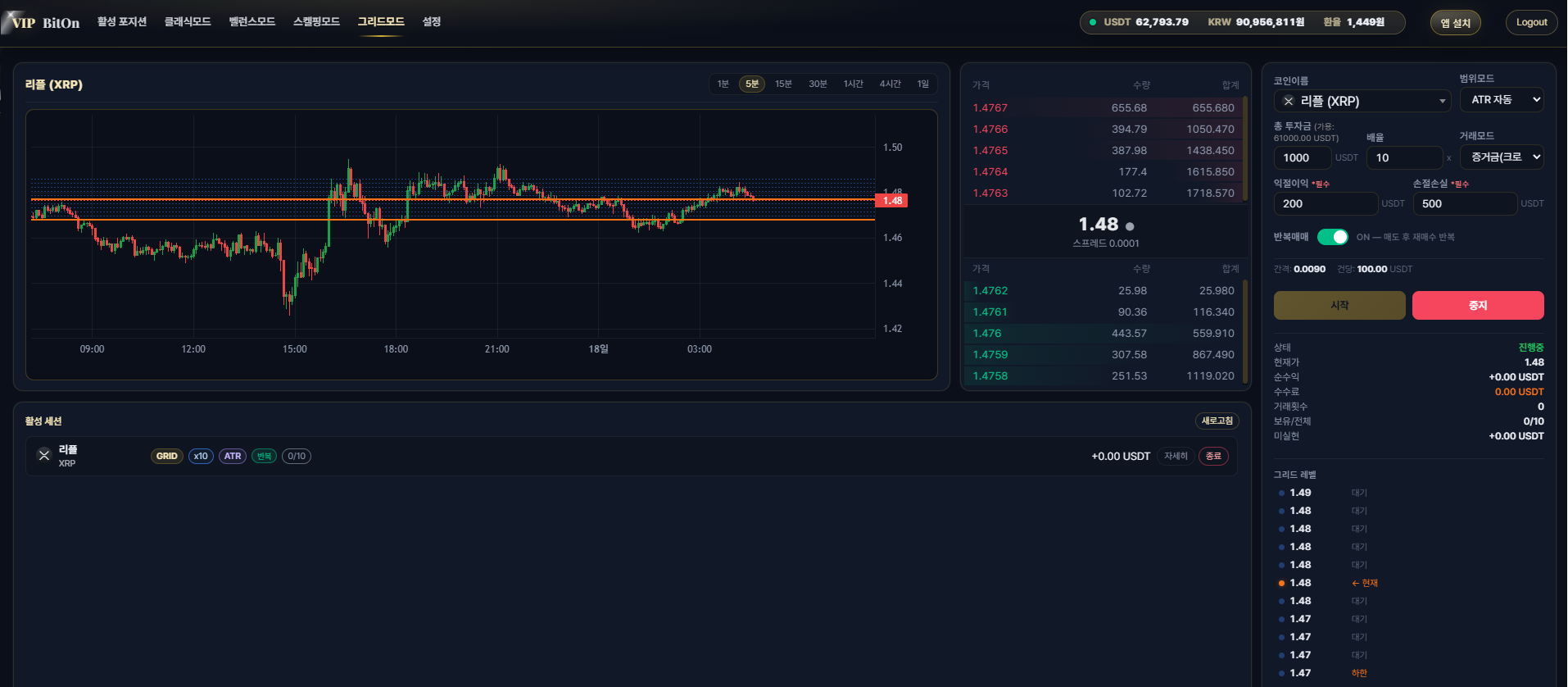This screenshot has width=1568, height=687.
Task: Select the 1분 chart timeframe
Action: [x=723, y=84]
